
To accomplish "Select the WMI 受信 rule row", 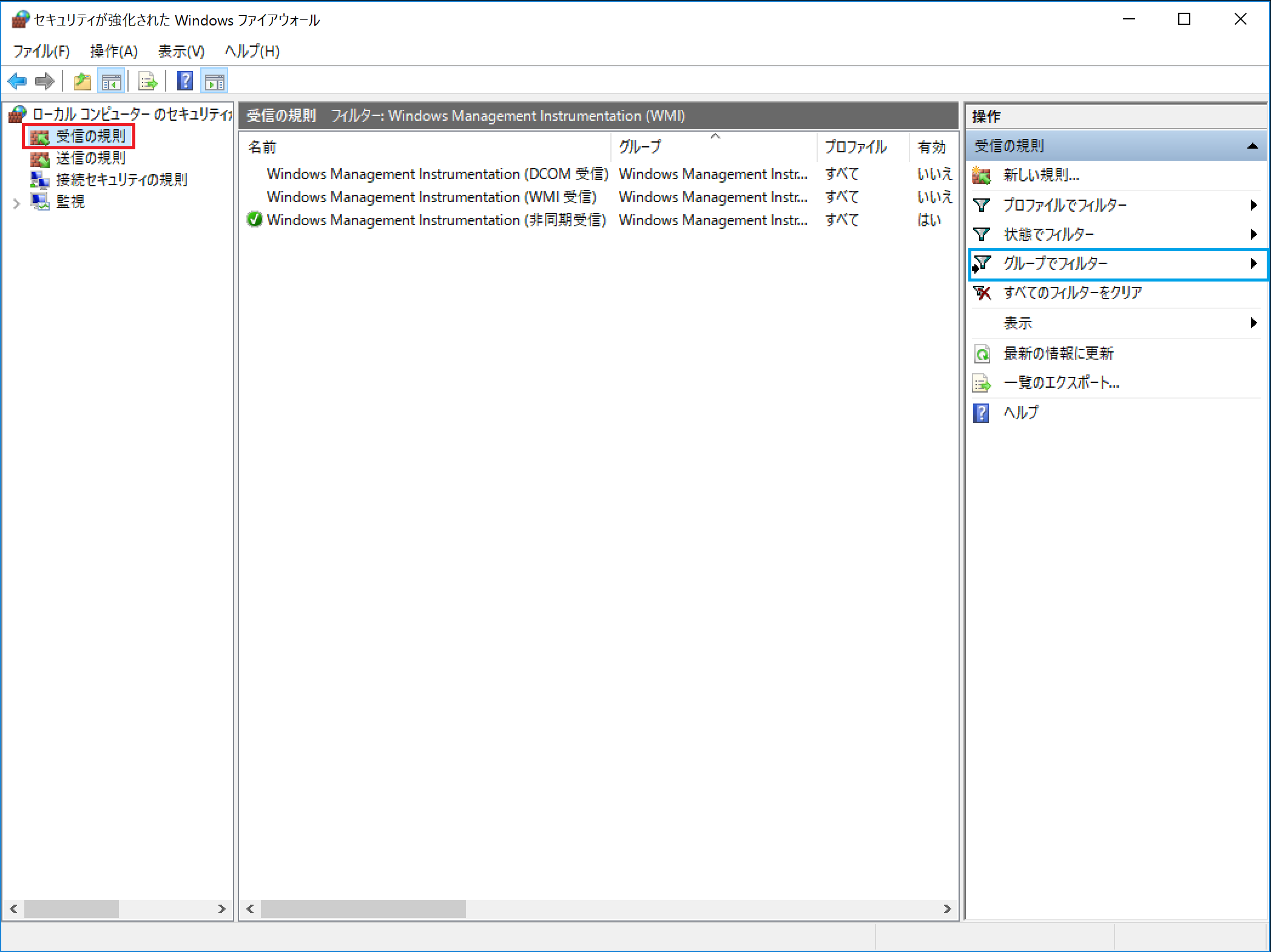I will (x=599, y=197).
